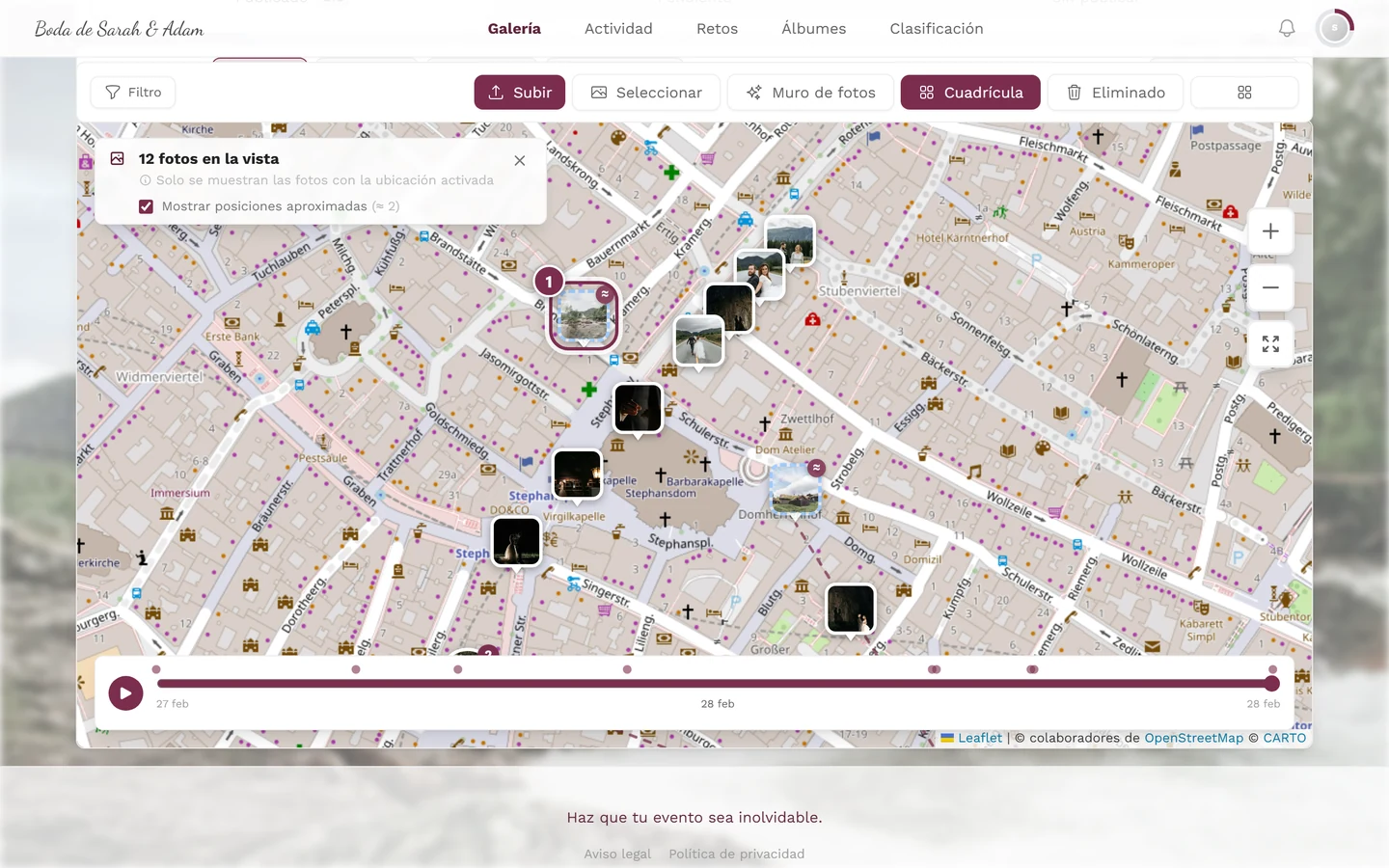This screenshot has height=868, width=1389.
Task: Open the OpenStreetMap attribution link
Action: point(1194,738)
